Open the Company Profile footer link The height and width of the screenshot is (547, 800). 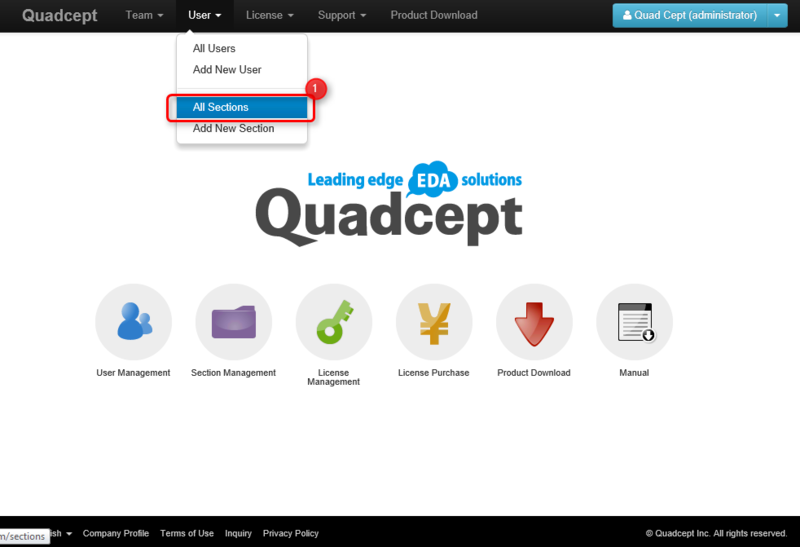pyautogui.click(x=116, y=533)
